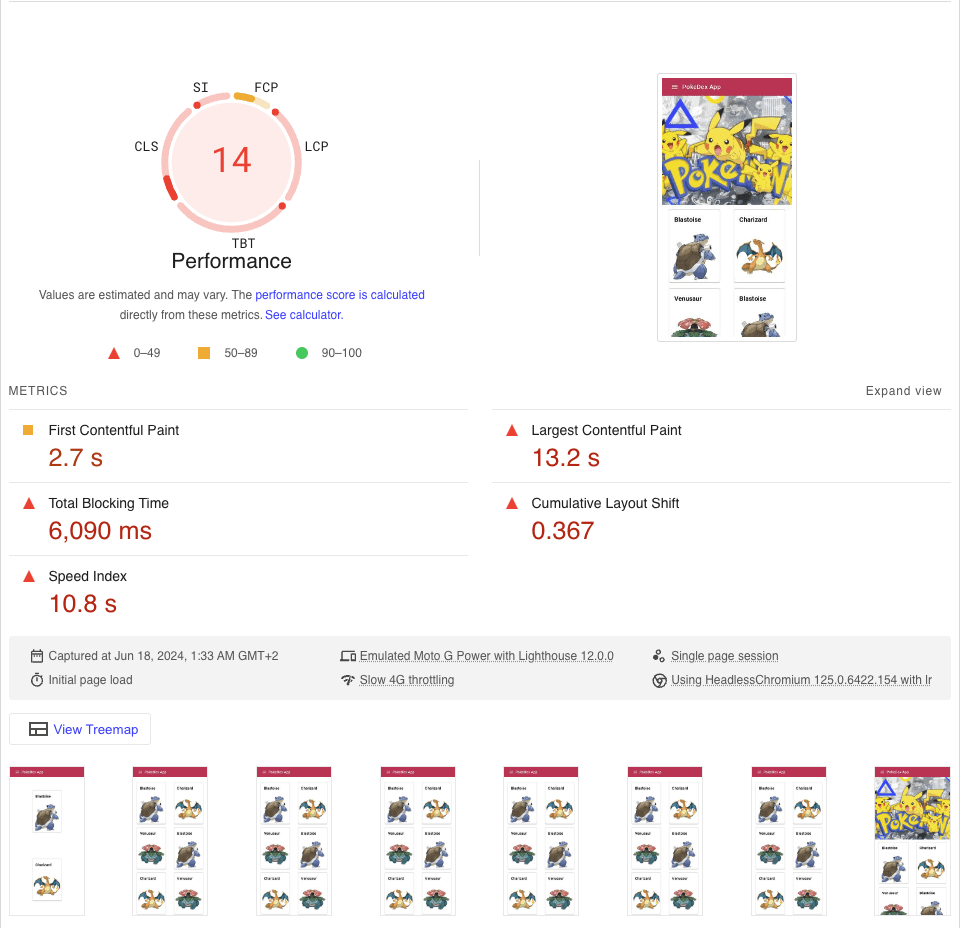Open the second filmstrip frame thumbnail
The image size is (960, 928).
pyautogui.click(x=170, y=841)
